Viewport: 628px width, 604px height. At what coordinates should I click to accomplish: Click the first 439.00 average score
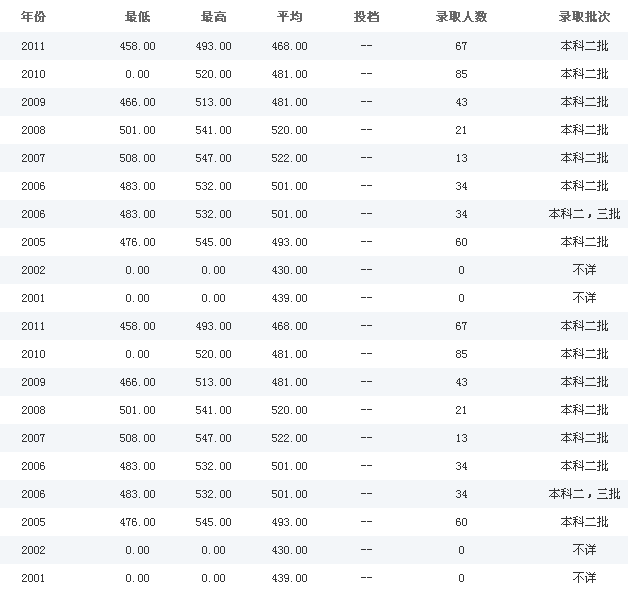tap(289, 298)
